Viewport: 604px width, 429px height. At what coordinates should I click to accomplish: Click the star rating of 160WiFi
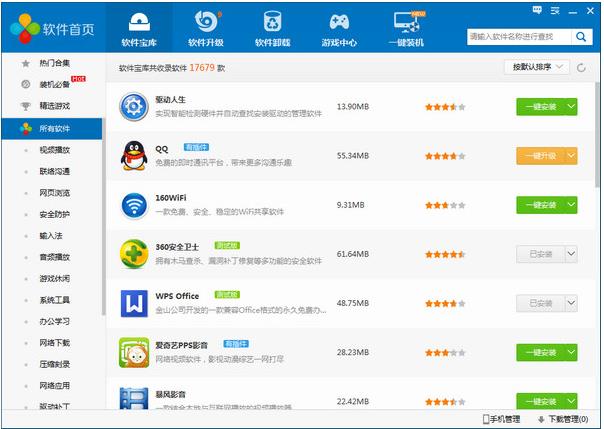pos(445,205)
